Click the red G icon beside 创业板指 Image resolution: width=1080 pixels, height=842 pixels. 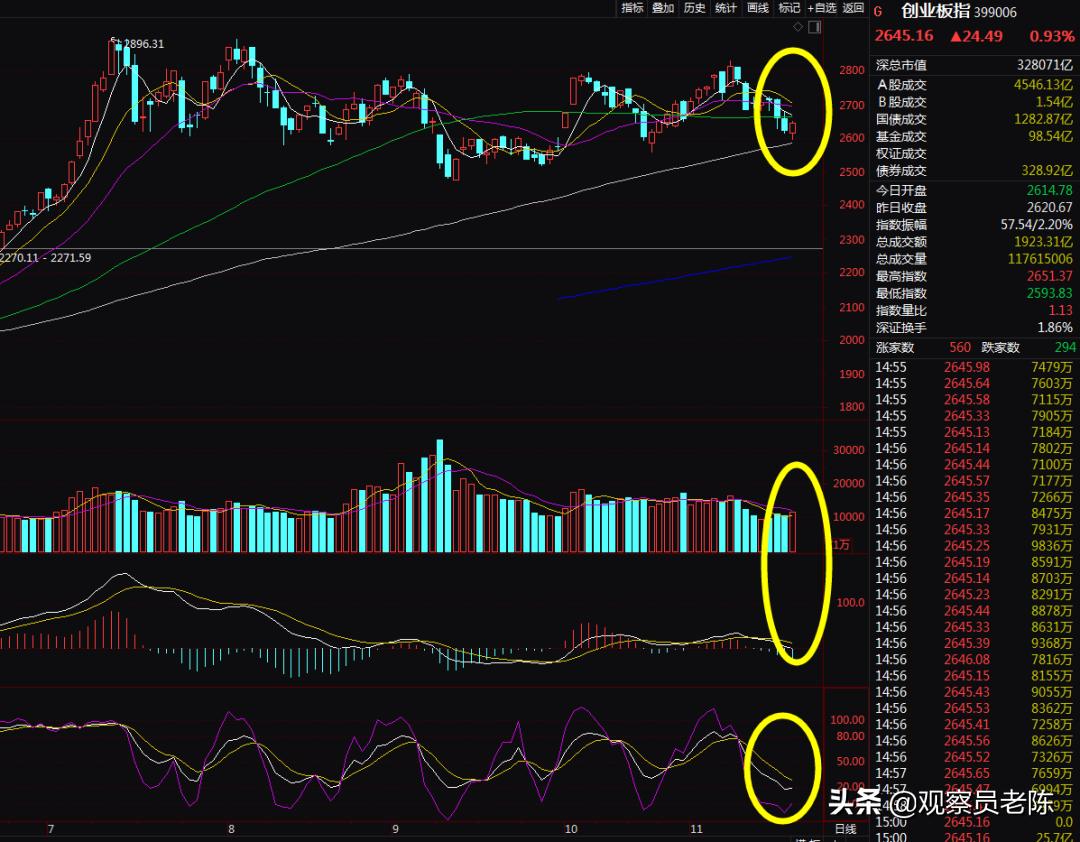[878, 12]
